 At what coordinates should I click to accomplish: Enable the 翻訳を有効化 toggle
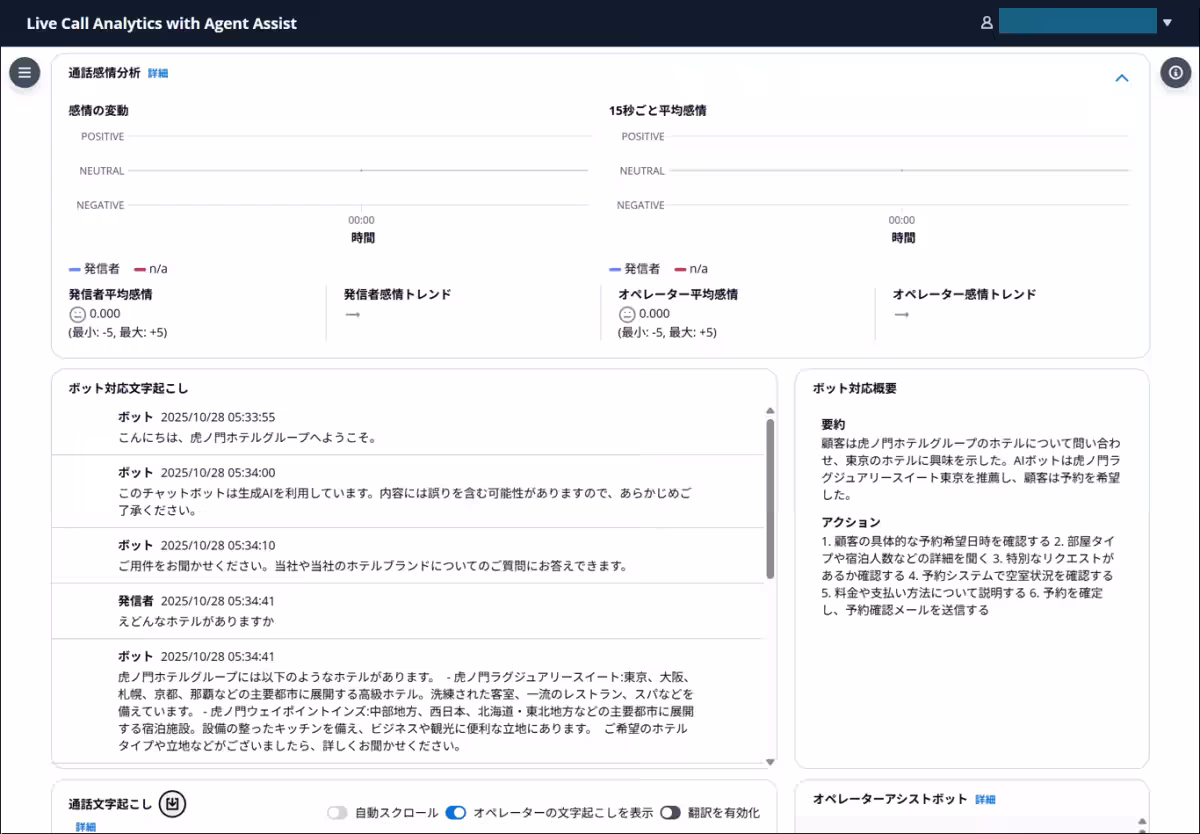(x=670, y=813)
